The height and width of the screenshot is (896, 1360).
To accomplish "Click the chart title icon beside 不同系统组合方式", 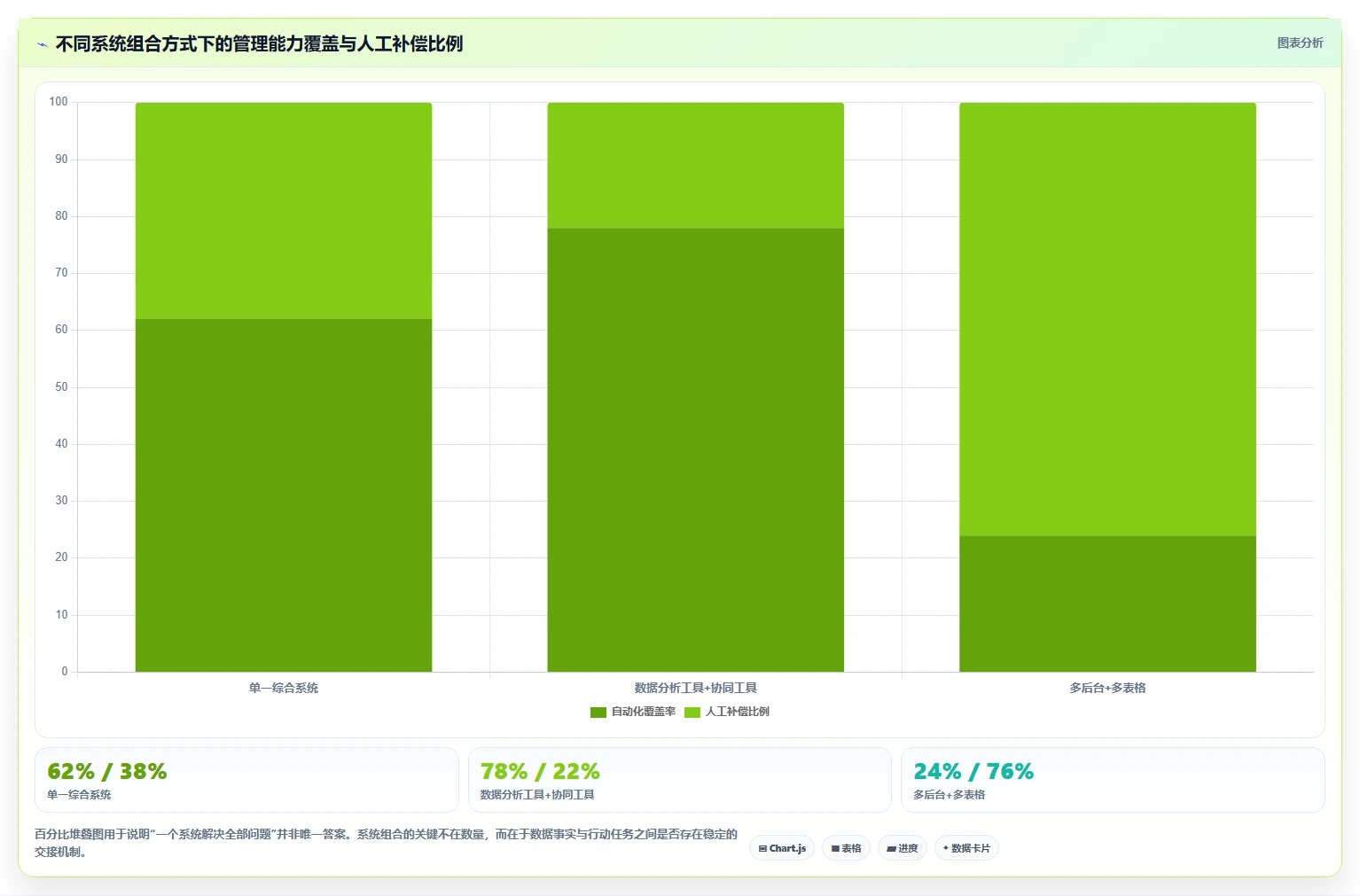I will (42, 44).
